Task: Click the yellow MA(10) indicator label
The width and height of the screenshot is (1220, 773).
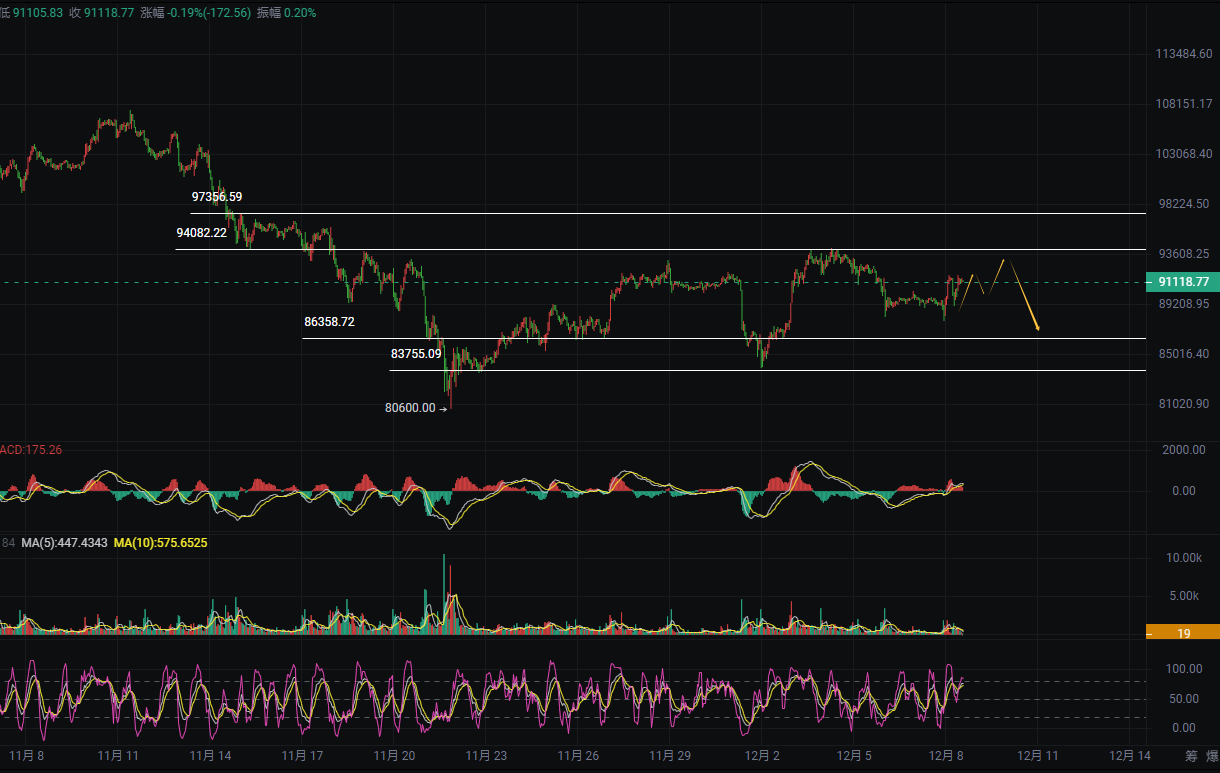Action: click(x=160, y=542)
